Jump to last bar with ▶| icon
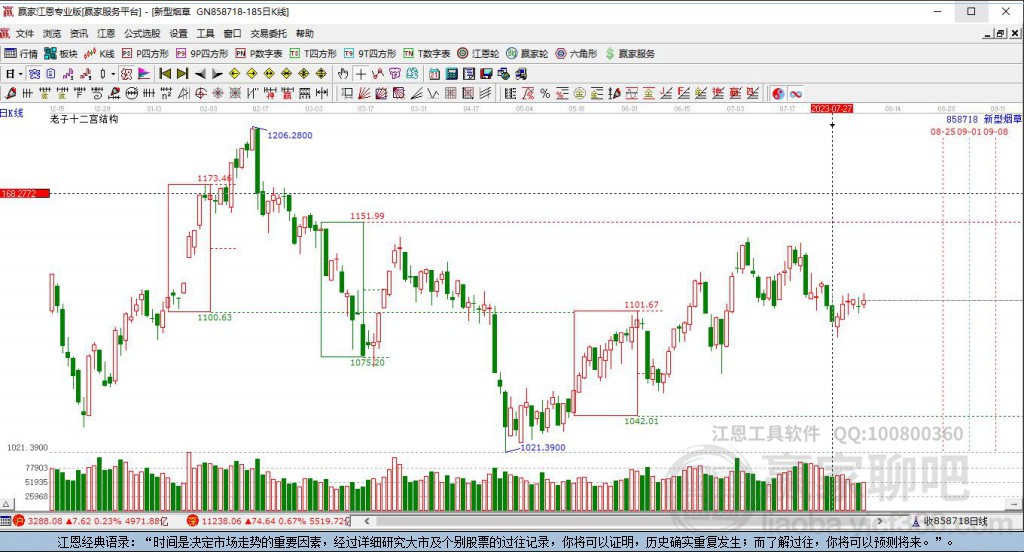Image resolution: width=1024 pixels, height=552 pixels. coord(182,74)
